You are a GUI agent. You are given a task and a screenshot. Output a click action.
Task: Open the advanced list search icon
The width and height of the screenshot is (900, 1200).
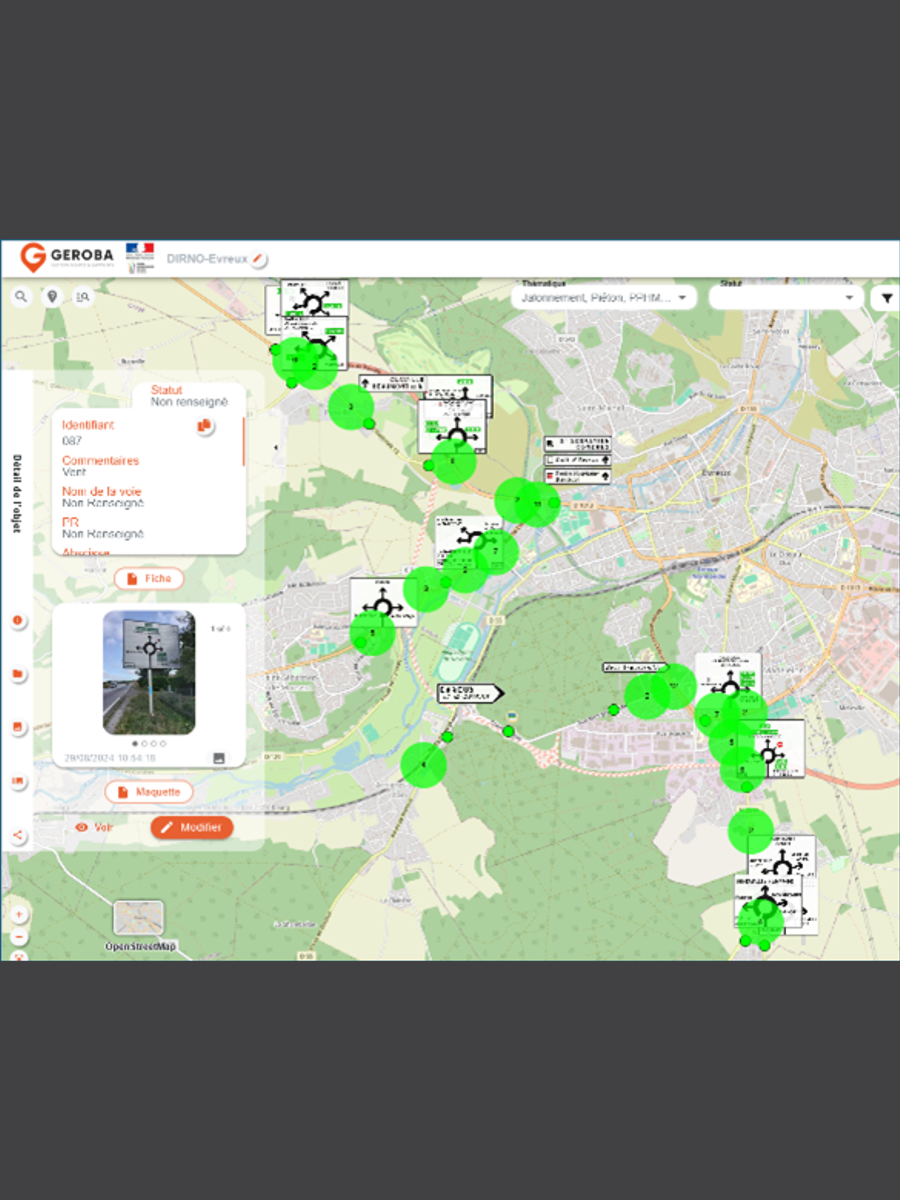83,297
